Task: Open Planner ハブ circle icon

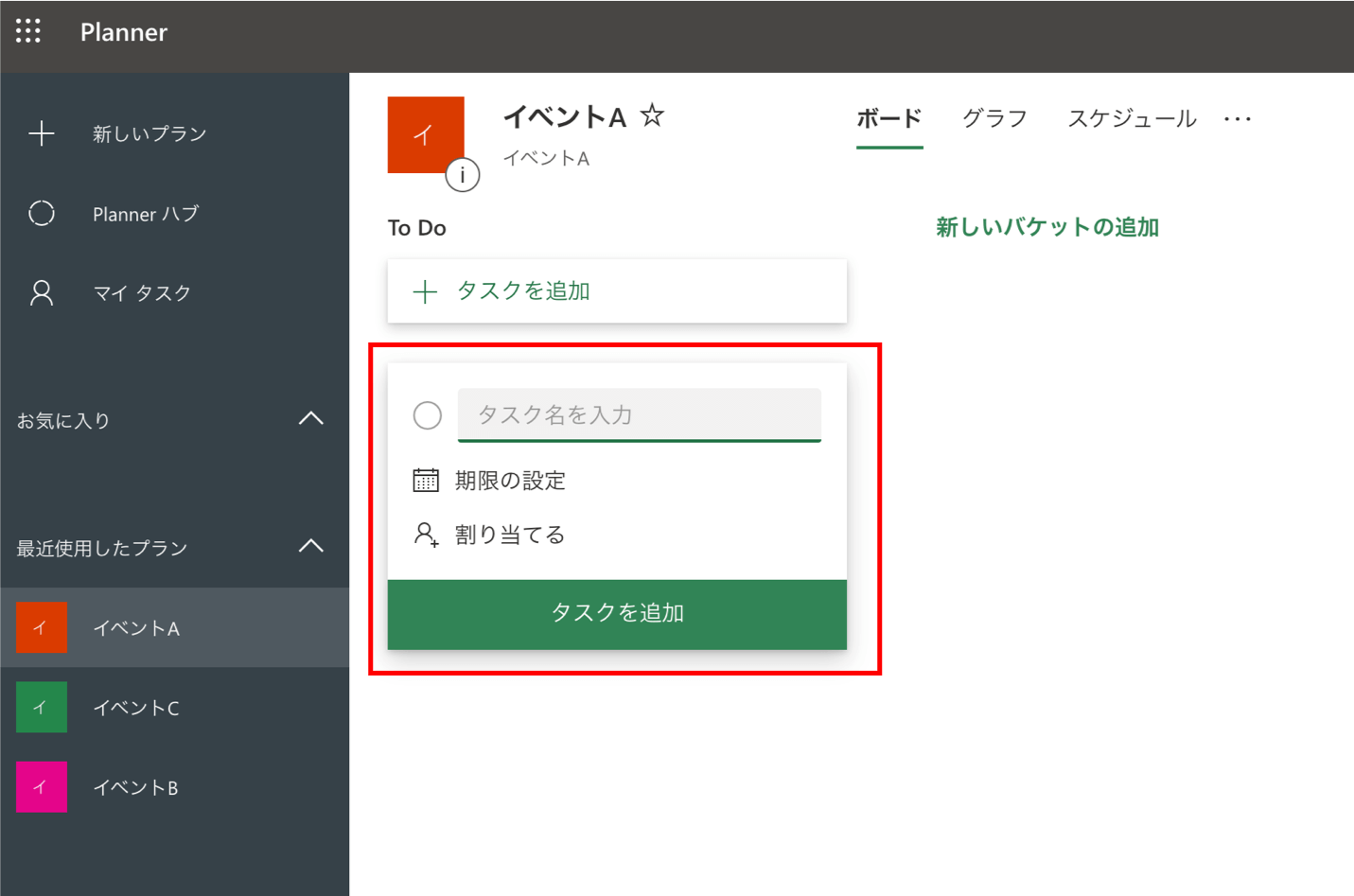Action: [x=42, y=214]
